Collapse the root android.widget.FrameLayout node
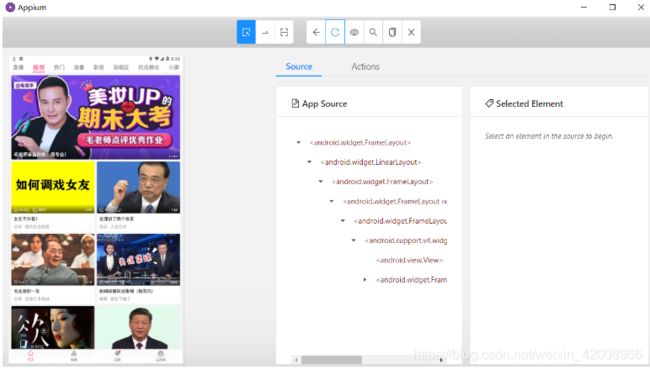The height and width of the screenshot is (370, 650). pos(298,143)
